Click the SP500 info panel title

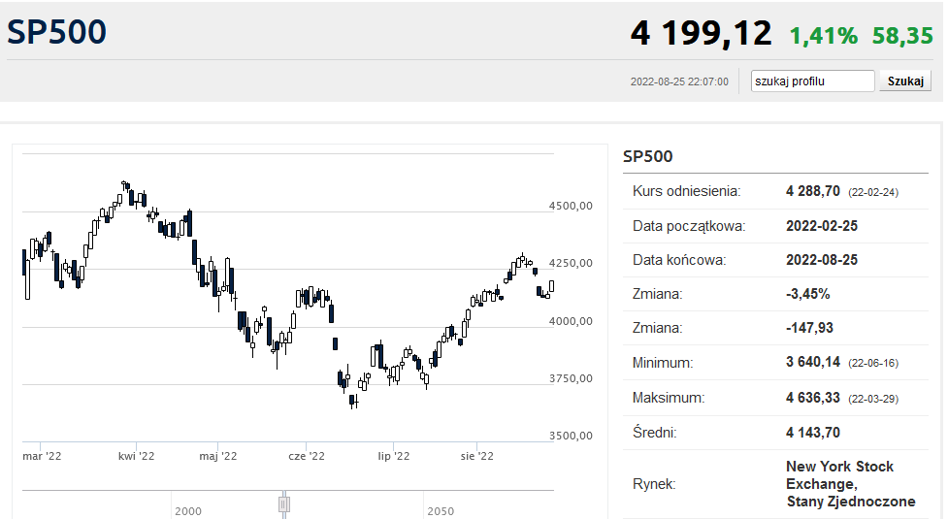point(648,157)
